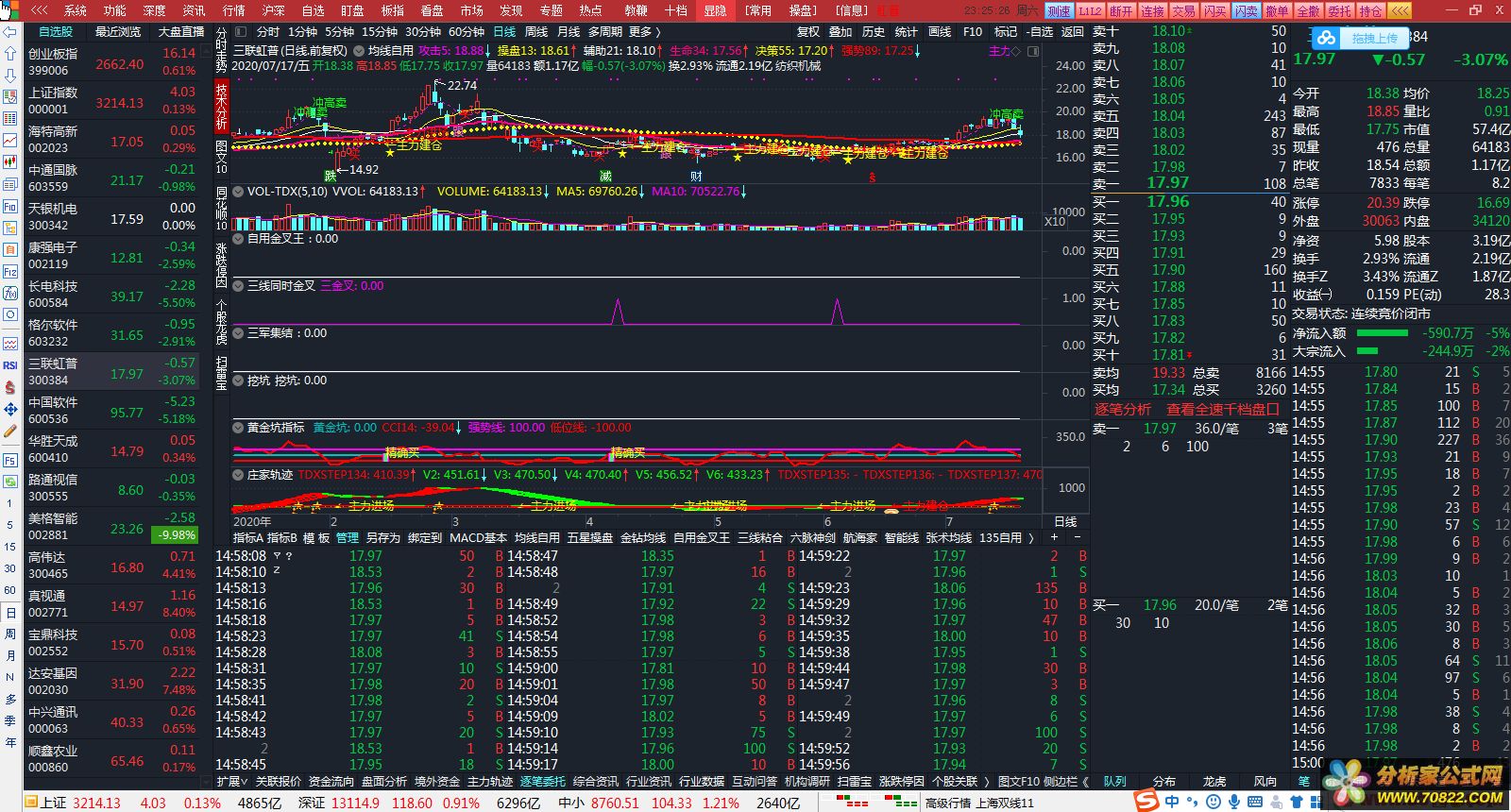Switch to the 大盘直播 tab
The image size is (1511, 812).
click(x=180, y=31)
